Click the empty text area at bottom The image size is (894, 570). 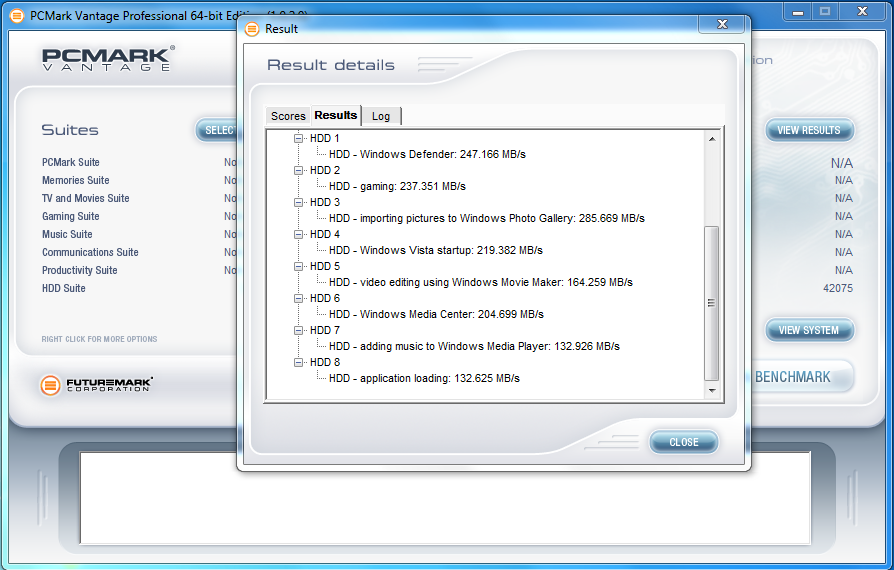point(445,498)
